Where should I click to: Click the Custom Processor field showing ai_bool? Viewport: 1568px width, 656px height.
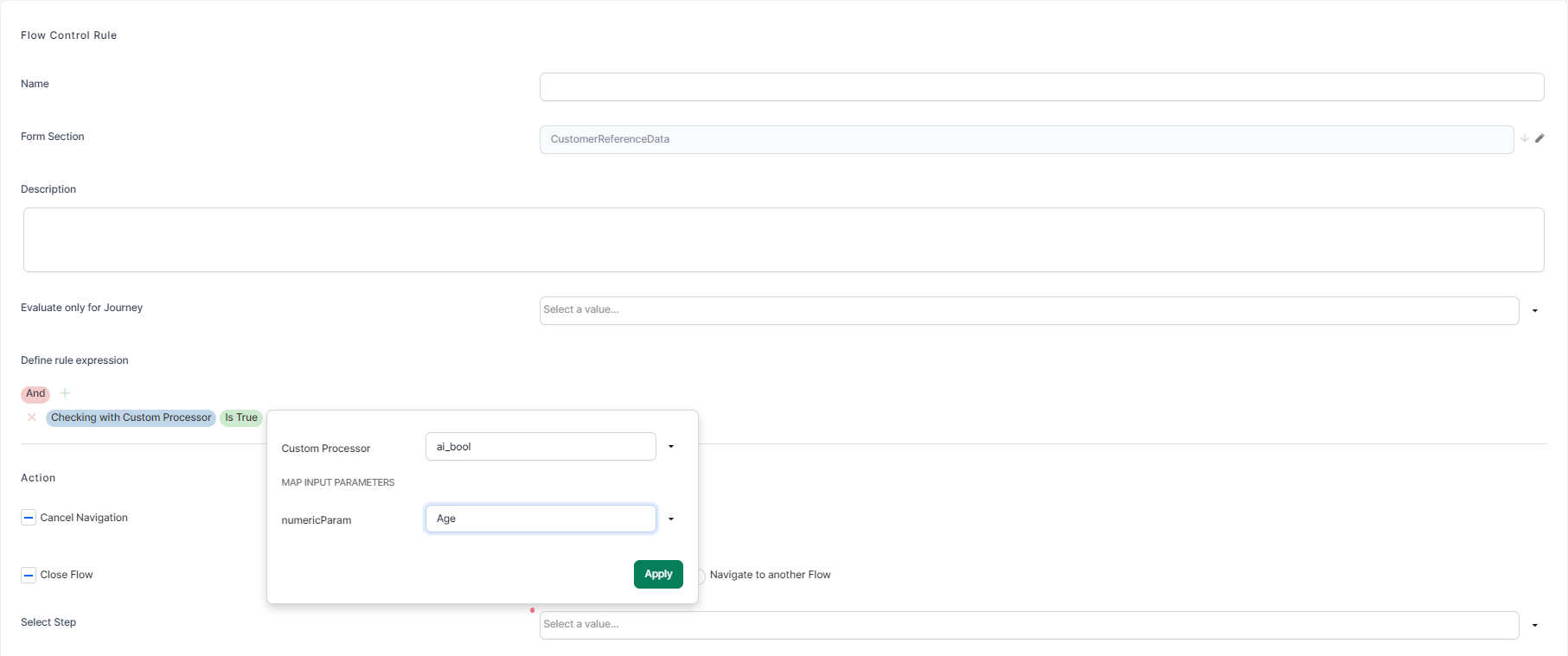pos(541,447)
